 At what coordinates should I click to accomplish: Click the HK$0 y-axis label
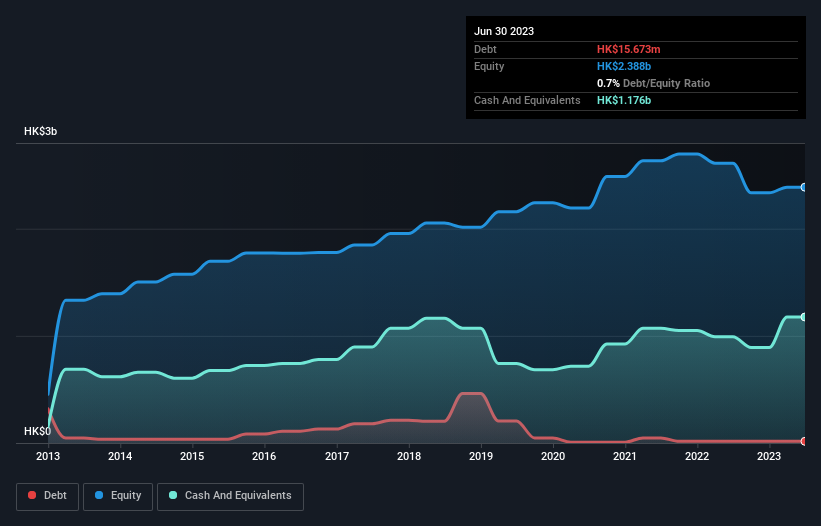pyautogui.click(x=37, y=431)
